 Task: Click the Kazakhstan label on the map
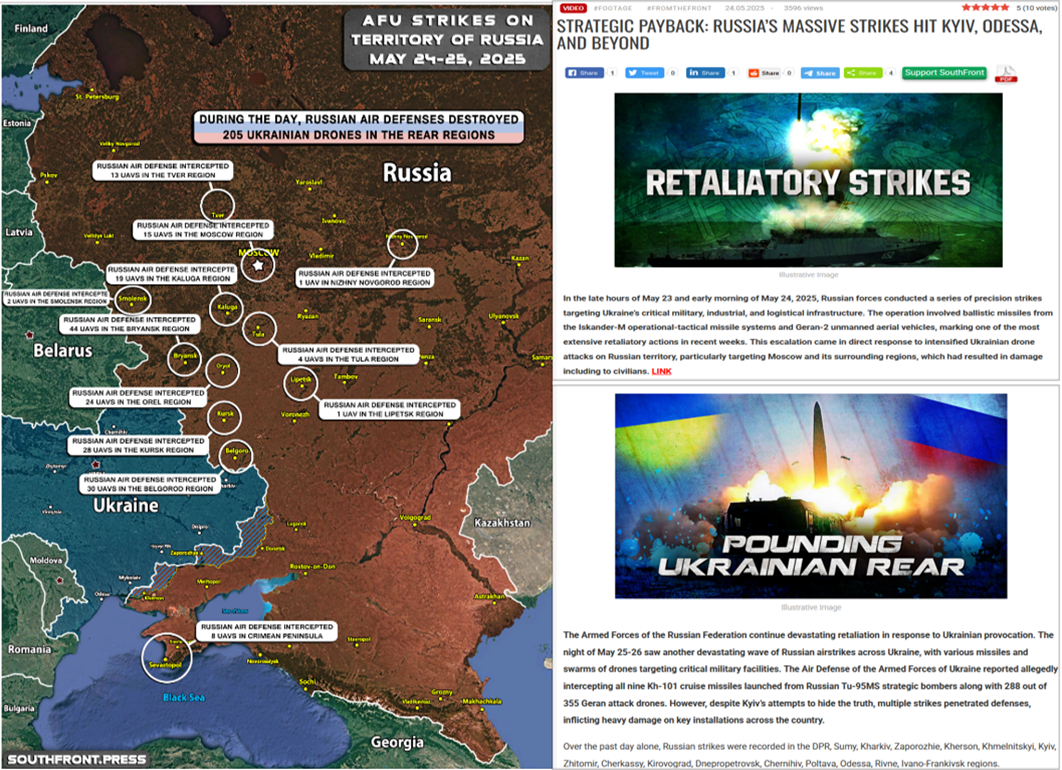[502, 523]
